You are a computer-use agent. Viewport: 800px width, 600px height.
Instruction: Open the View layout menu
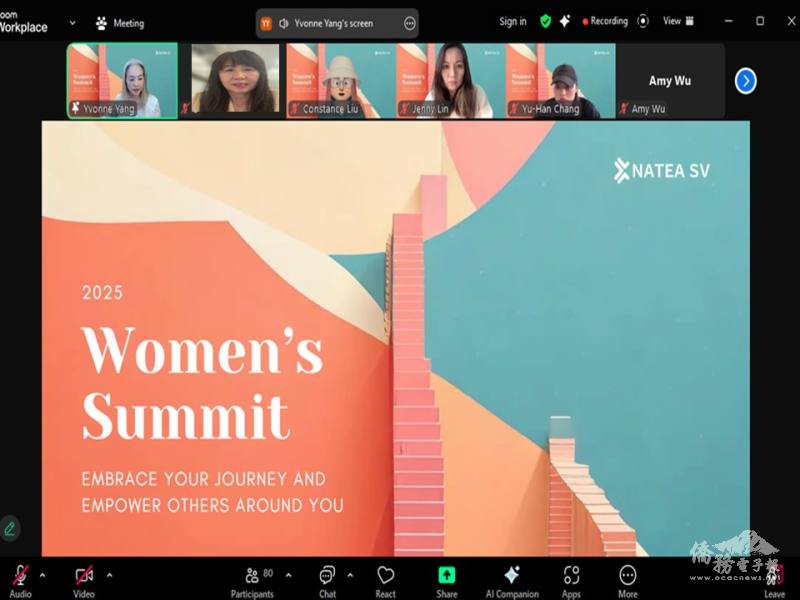[x=678, y=21]
